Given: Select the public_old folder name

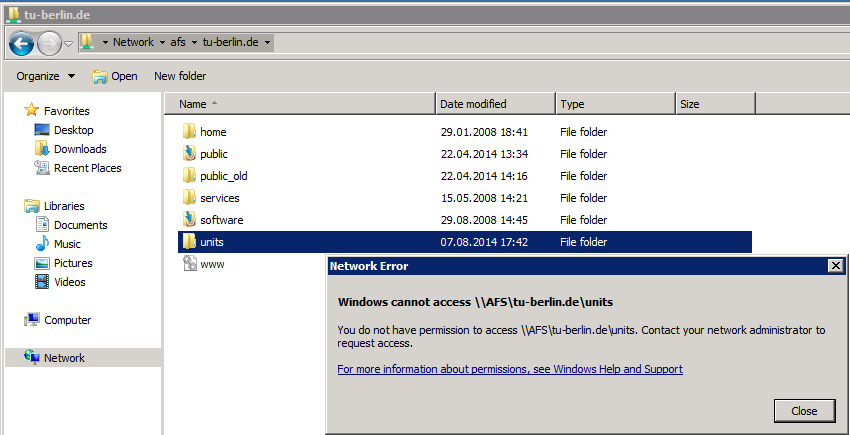Looking at the screenshot, I should (224, 176).
